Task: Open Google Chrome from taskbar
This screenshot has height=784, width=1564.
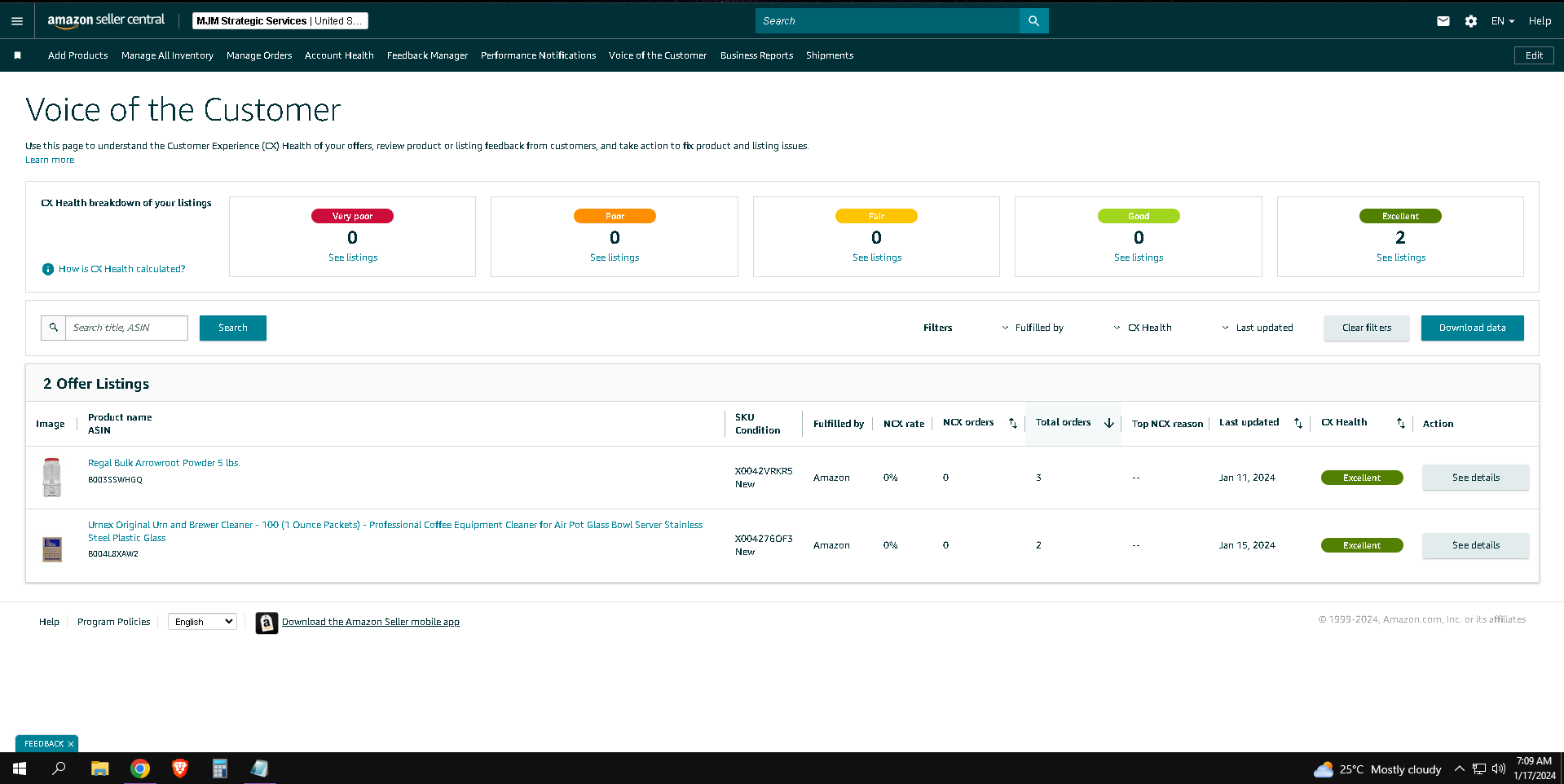Action: (x=140, y=769)
